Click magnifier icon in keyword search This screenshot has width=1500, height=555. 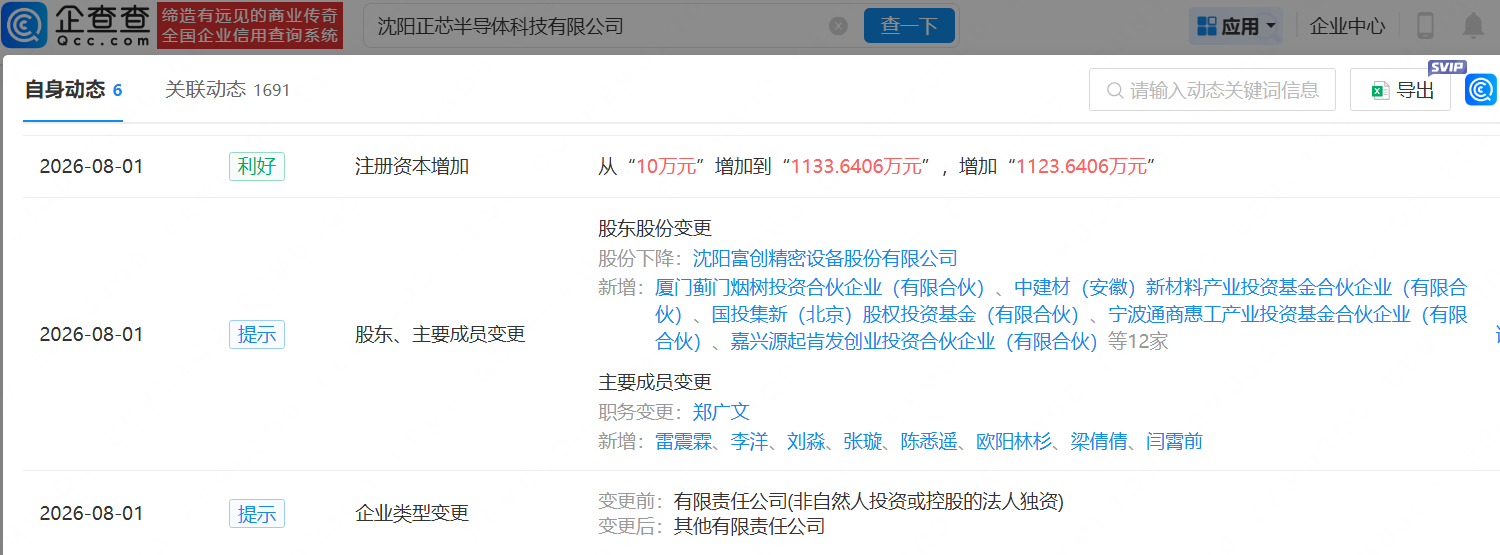coord(1115,91)
